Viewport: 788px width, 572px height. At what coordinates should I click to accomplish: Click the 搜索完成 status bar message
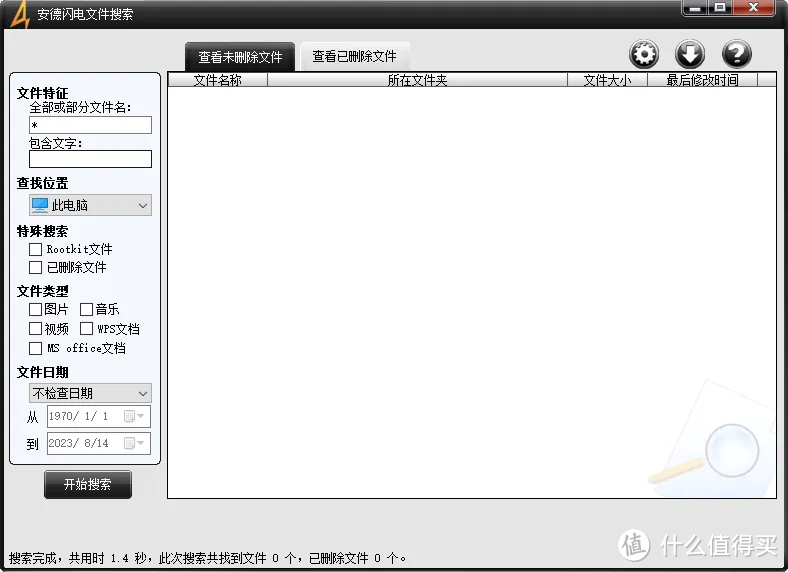(x=208, y=558)
